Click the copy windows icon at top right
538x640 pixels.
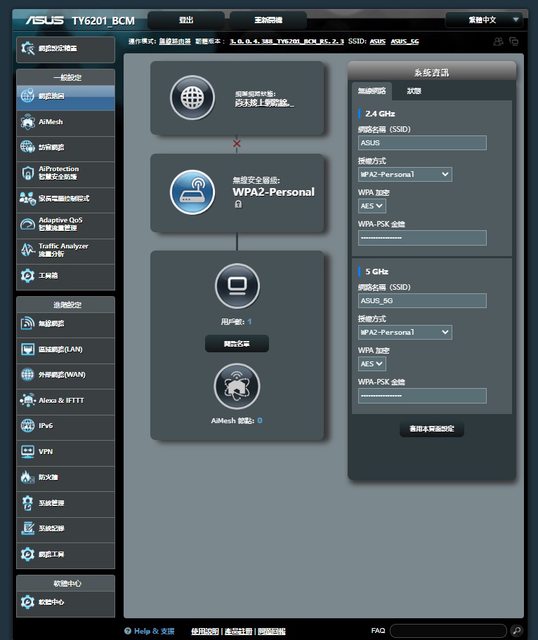[x=514, y=41]
